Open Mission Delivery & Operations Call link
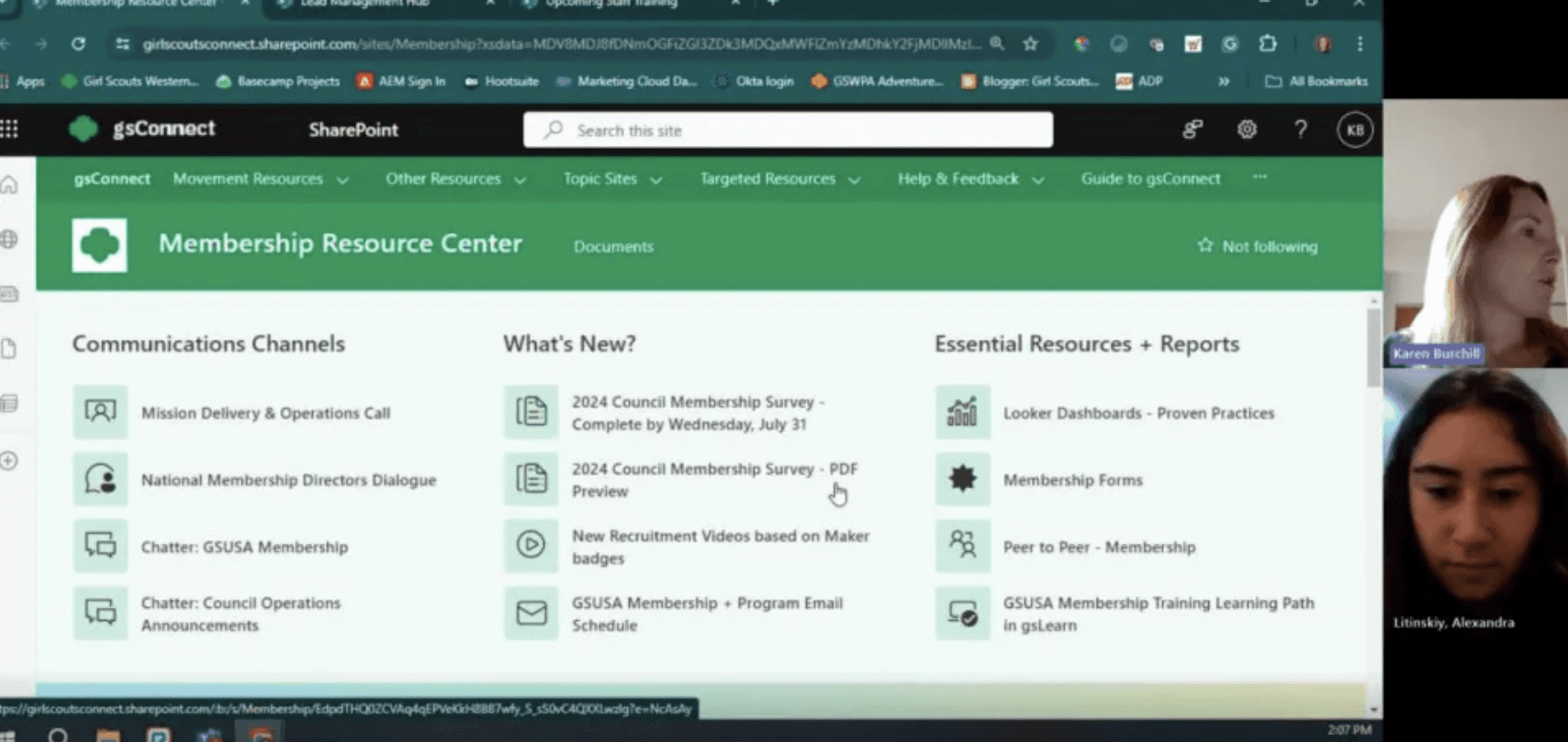This screenshot has width=1568, height=742. (265, 413)
